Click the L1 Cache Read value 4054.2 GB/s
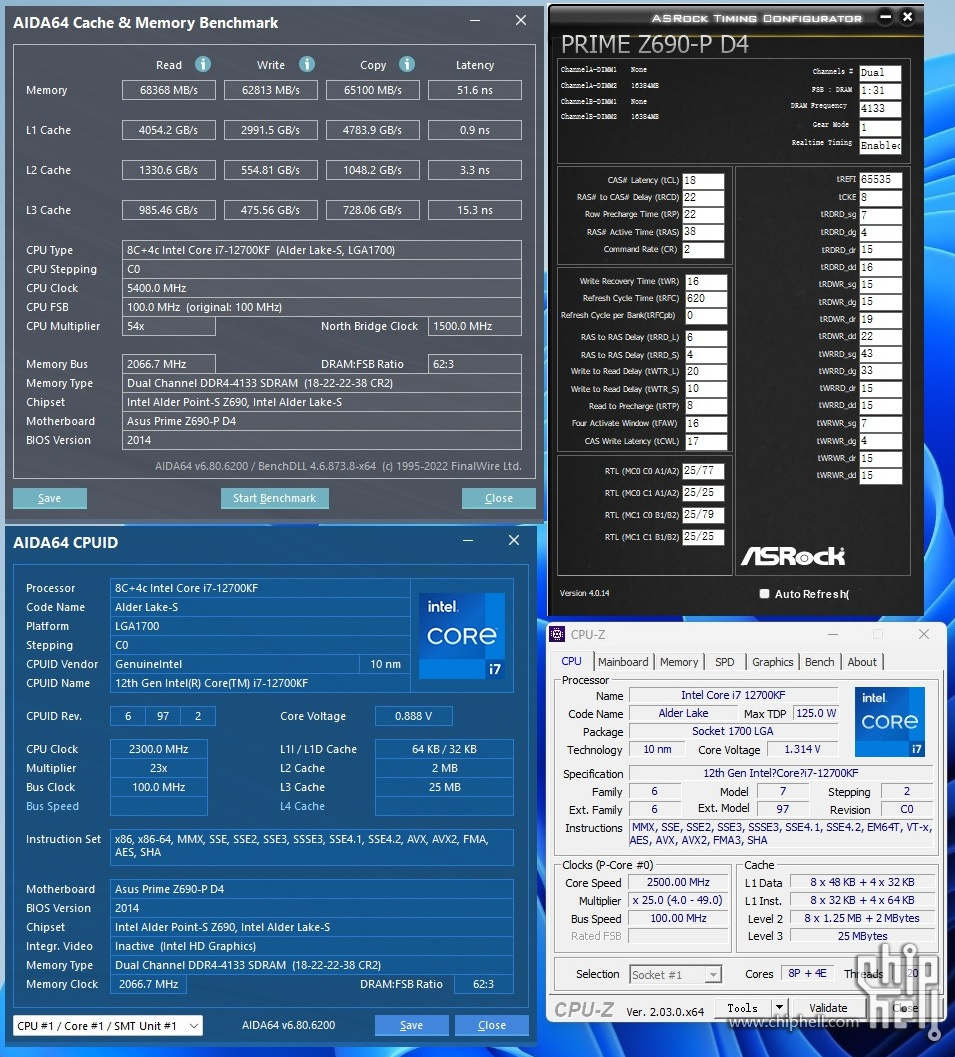The image size is (955, 1057). point(168,130)
